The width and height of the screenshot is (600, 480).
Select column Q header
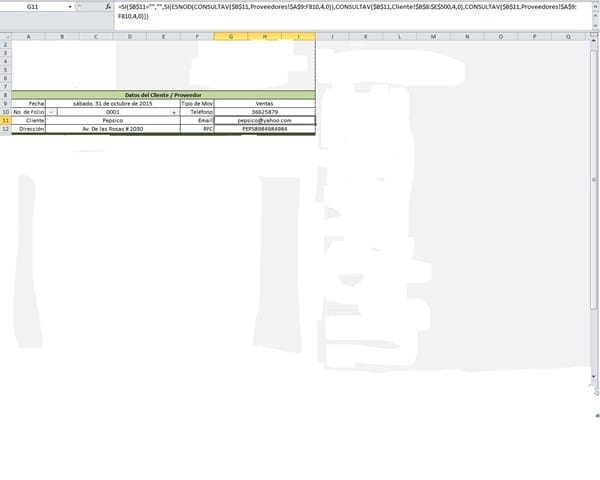(568, 37)
